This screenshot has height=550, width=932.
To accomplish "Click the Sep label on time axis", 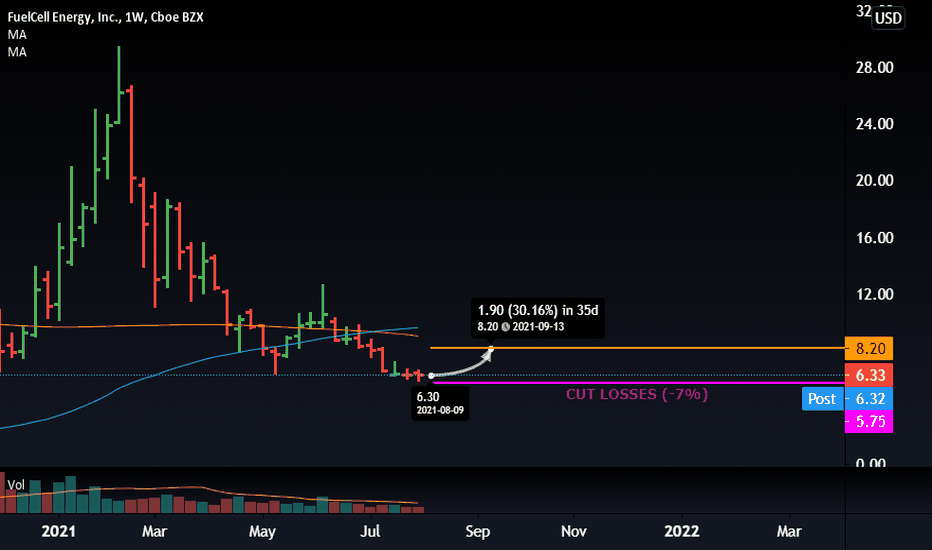I will pos(478,531).
